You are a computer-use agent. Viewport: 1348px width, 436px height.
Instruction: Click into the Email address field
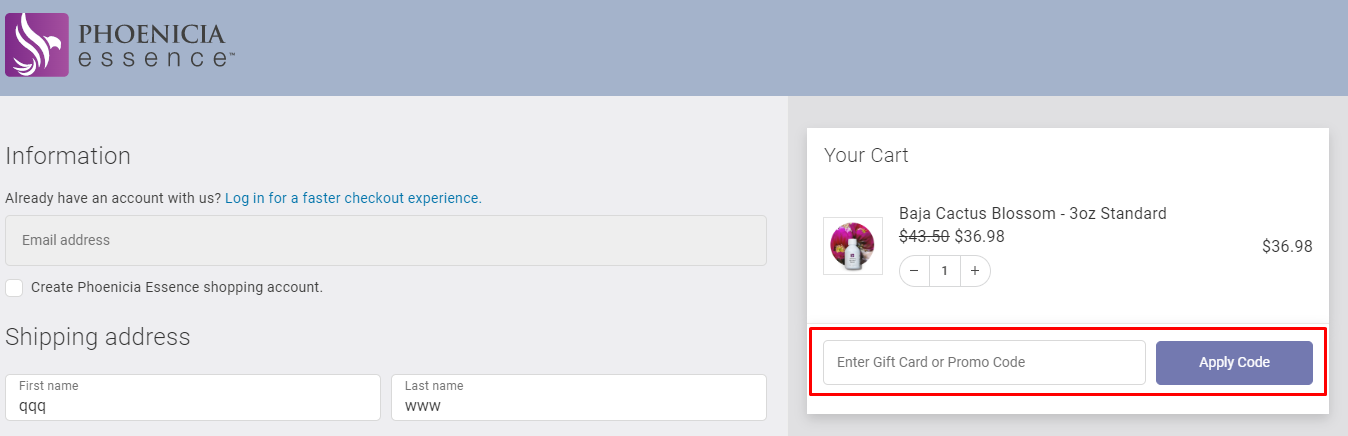click(x=386, y=240)
